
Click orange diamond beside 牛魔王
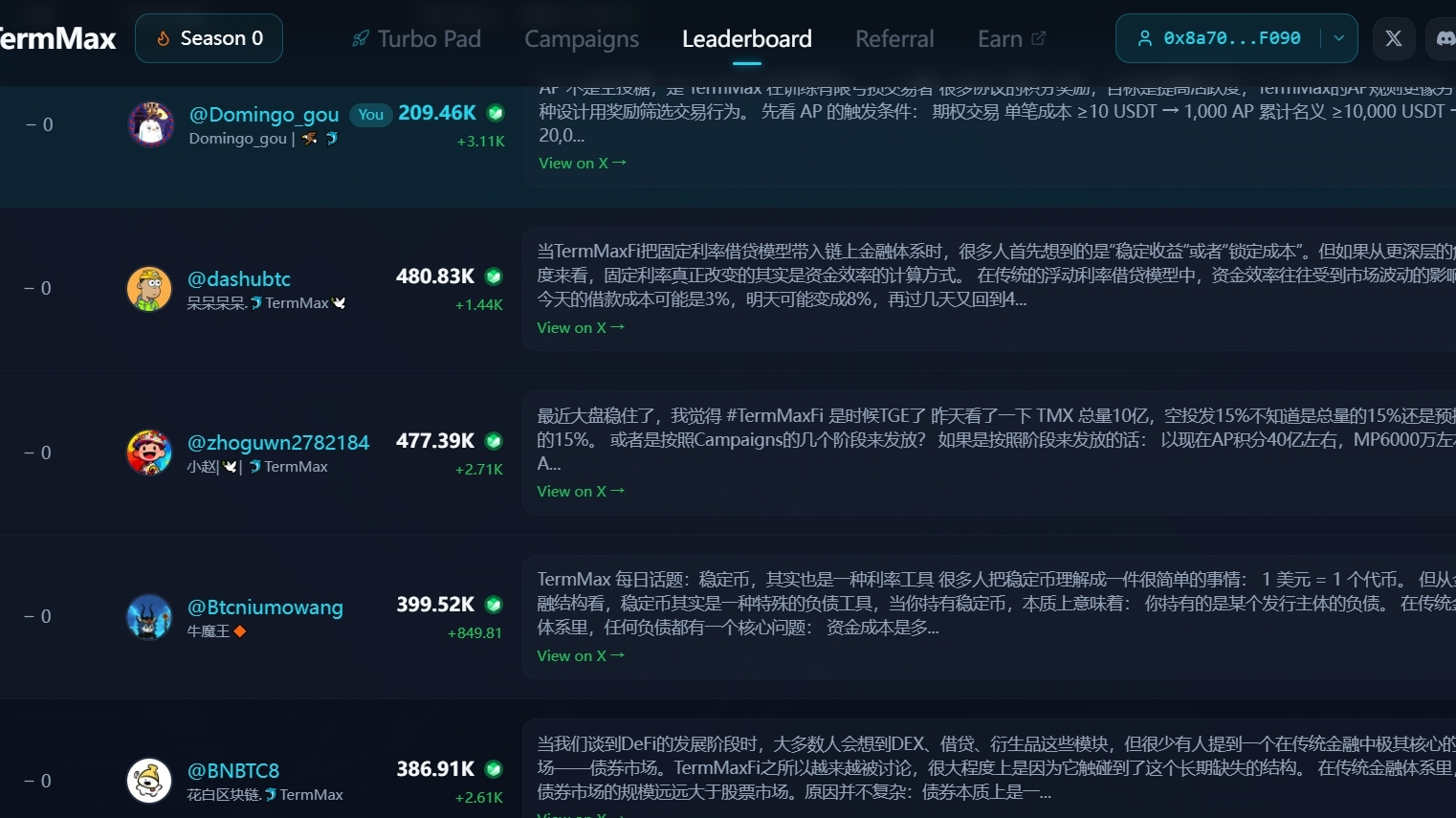(x=240, y=631)
